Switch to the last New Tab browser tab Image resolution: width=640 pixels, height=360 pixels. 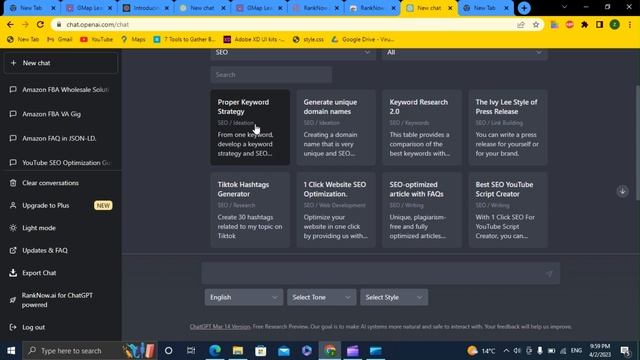(485, 8)
